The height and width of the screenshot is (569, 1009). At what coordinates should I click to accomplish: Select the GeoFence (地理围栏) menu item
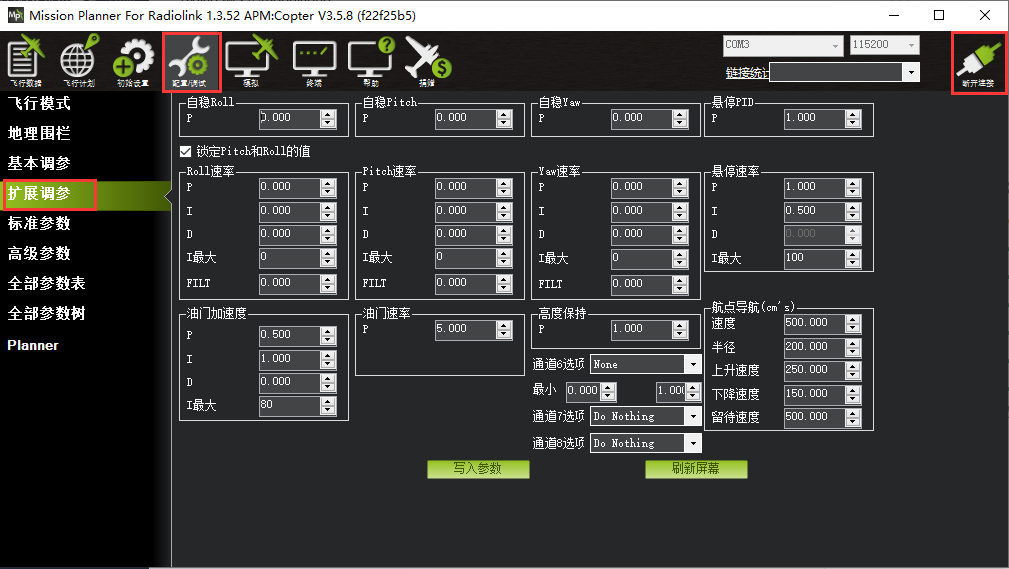(x=39, y=133)
